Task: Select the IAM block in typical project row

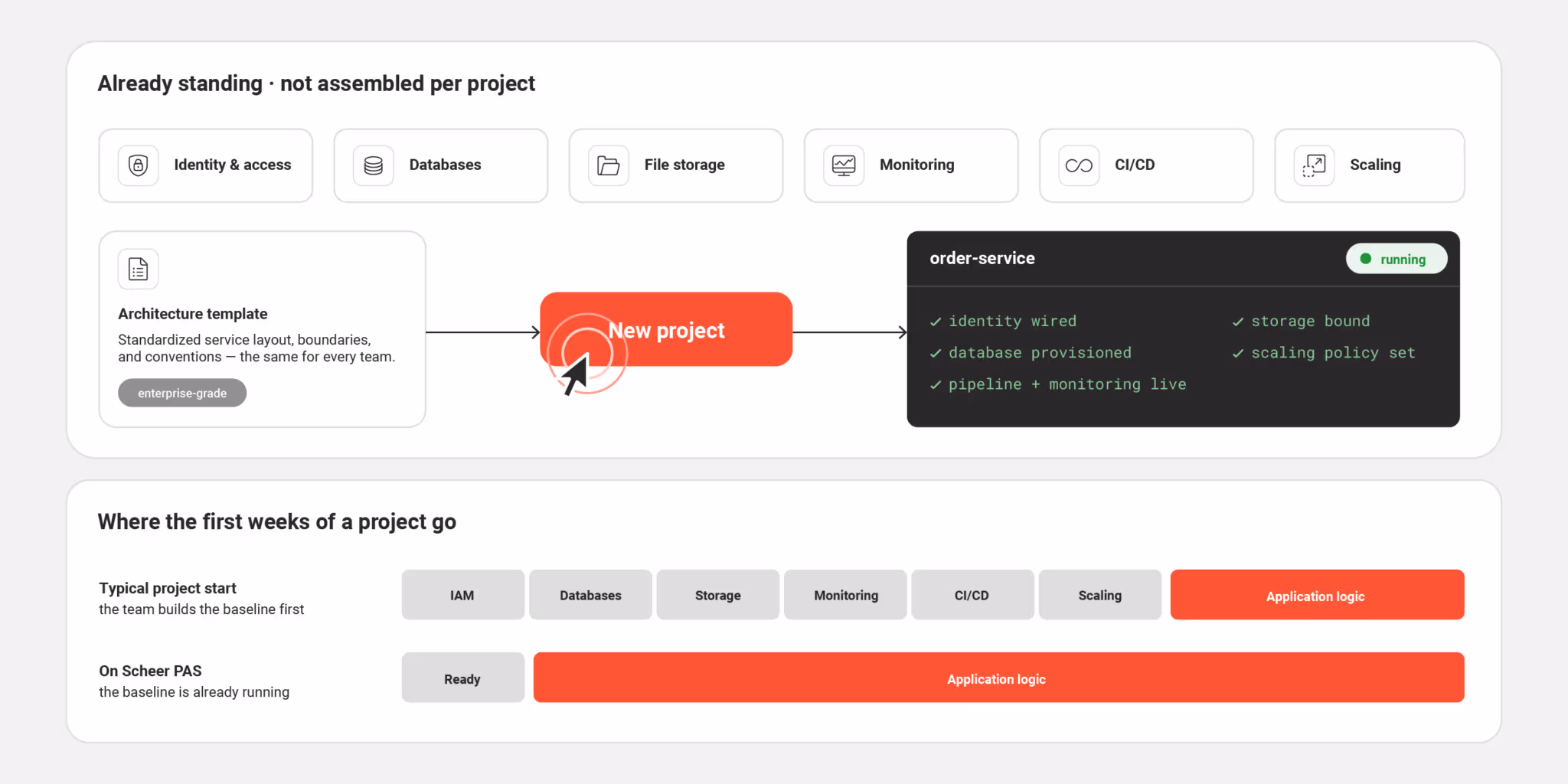Action: tap(462, 595)
